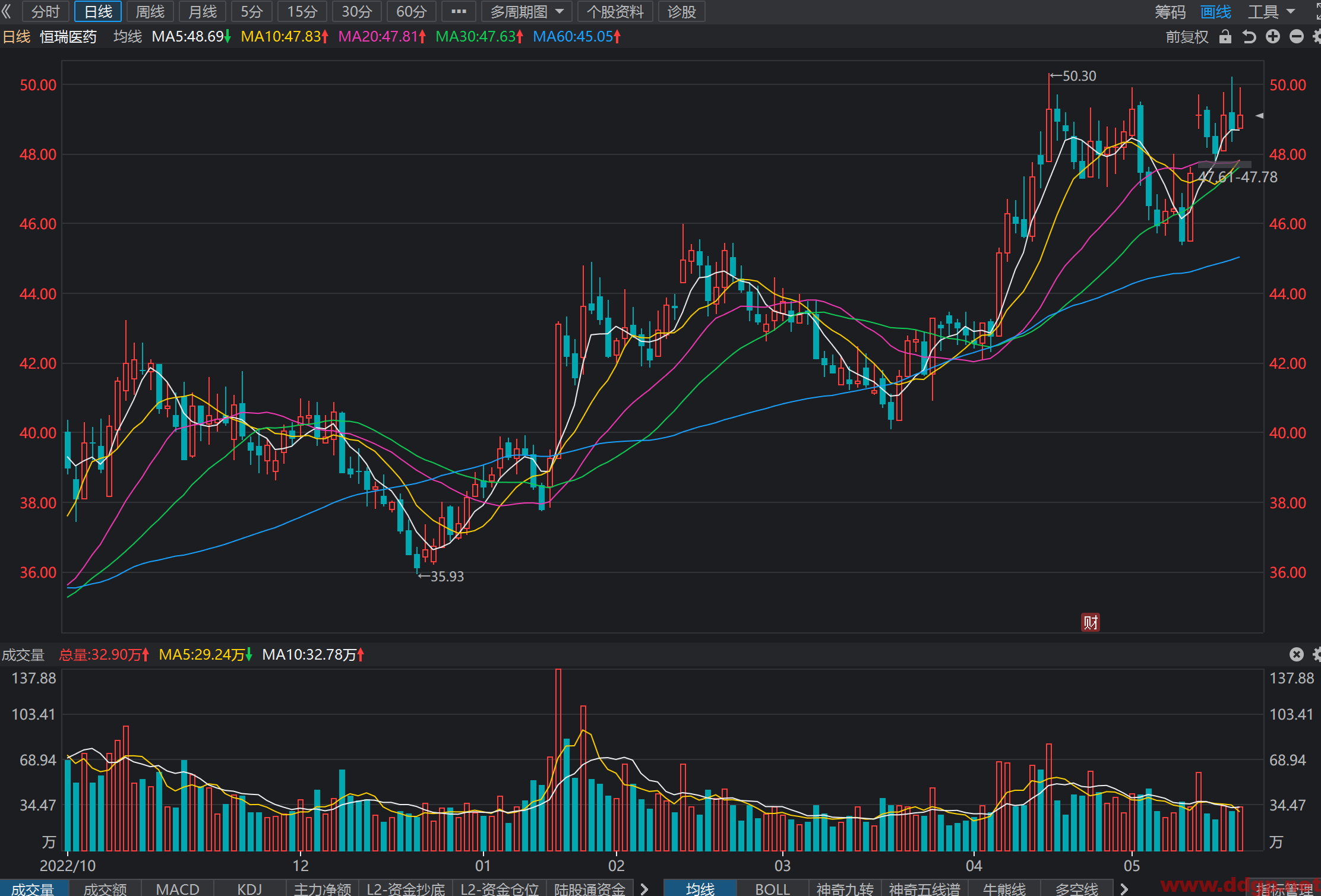Zoom out chart with minus icon
This screenshot has height=896, width=1321.
coord(1297,37)
